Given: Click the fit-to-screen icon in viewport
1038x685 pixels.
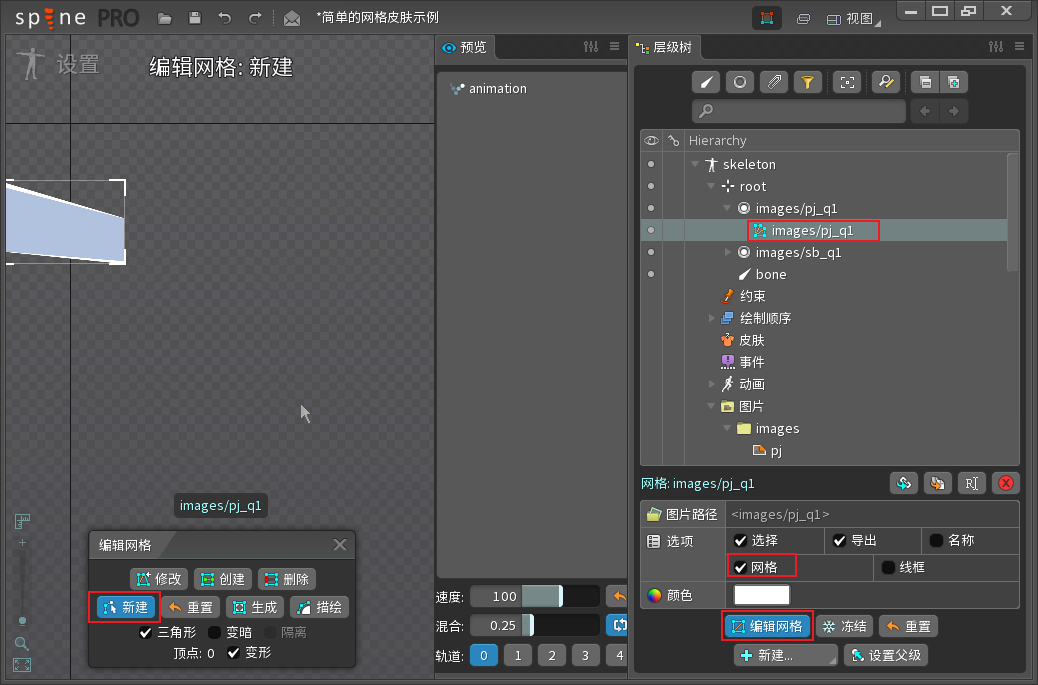Looking at the screenshot, I should point(22,665).
